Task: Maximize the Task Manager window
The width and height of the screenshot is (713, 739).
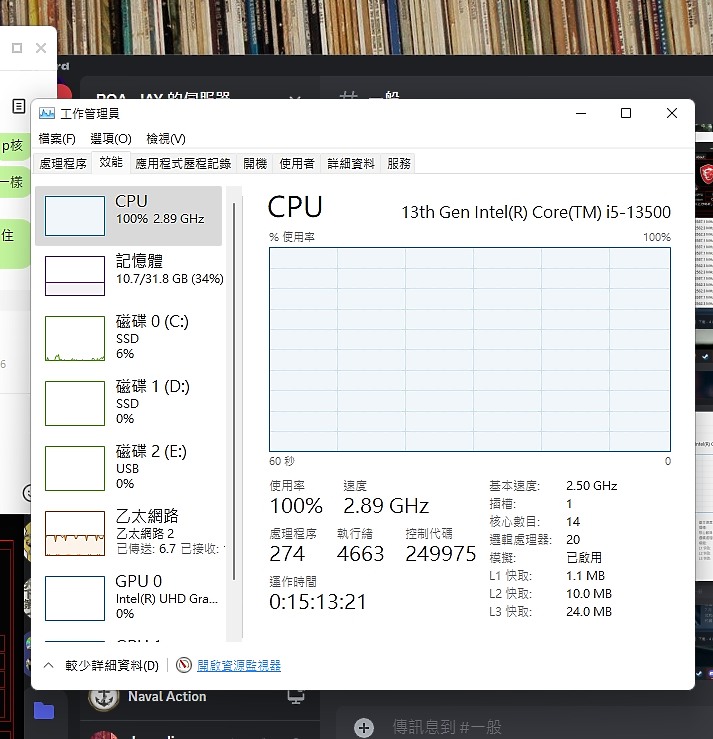Action: coord(626,113)
